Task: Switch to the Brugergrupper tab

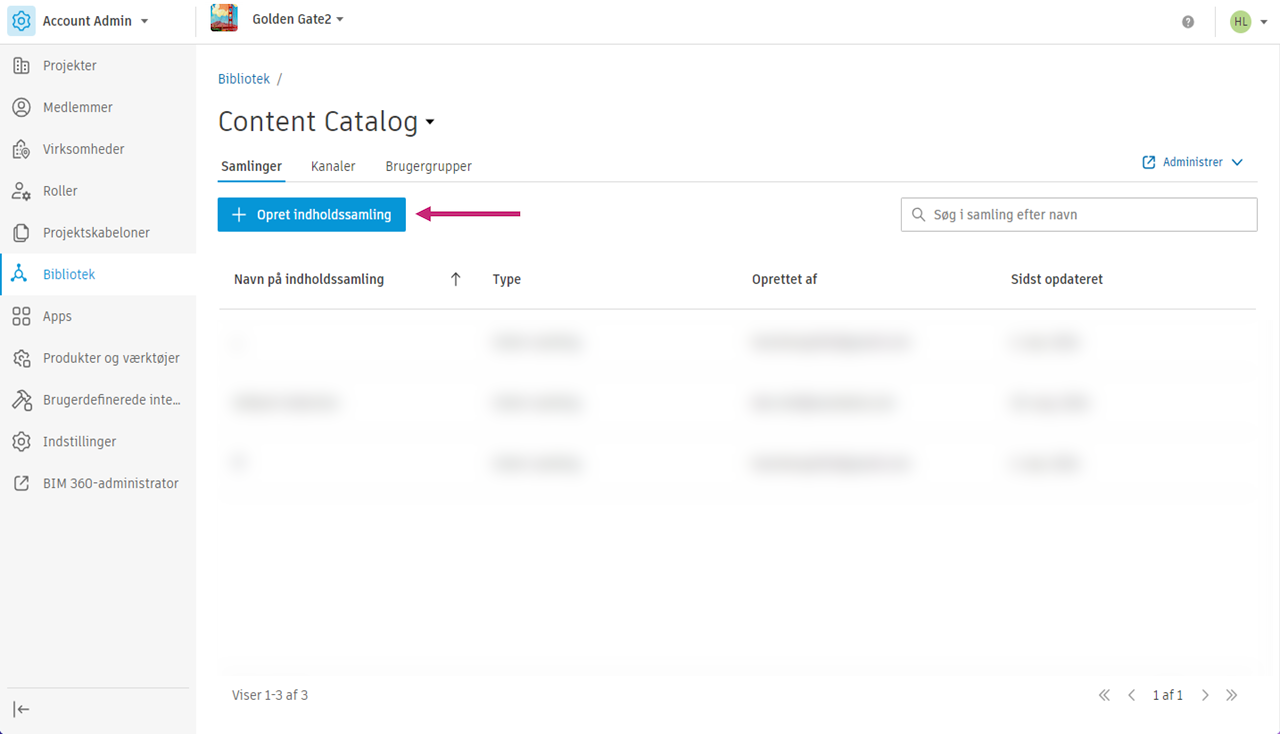Action: click(x=429, y=167)
